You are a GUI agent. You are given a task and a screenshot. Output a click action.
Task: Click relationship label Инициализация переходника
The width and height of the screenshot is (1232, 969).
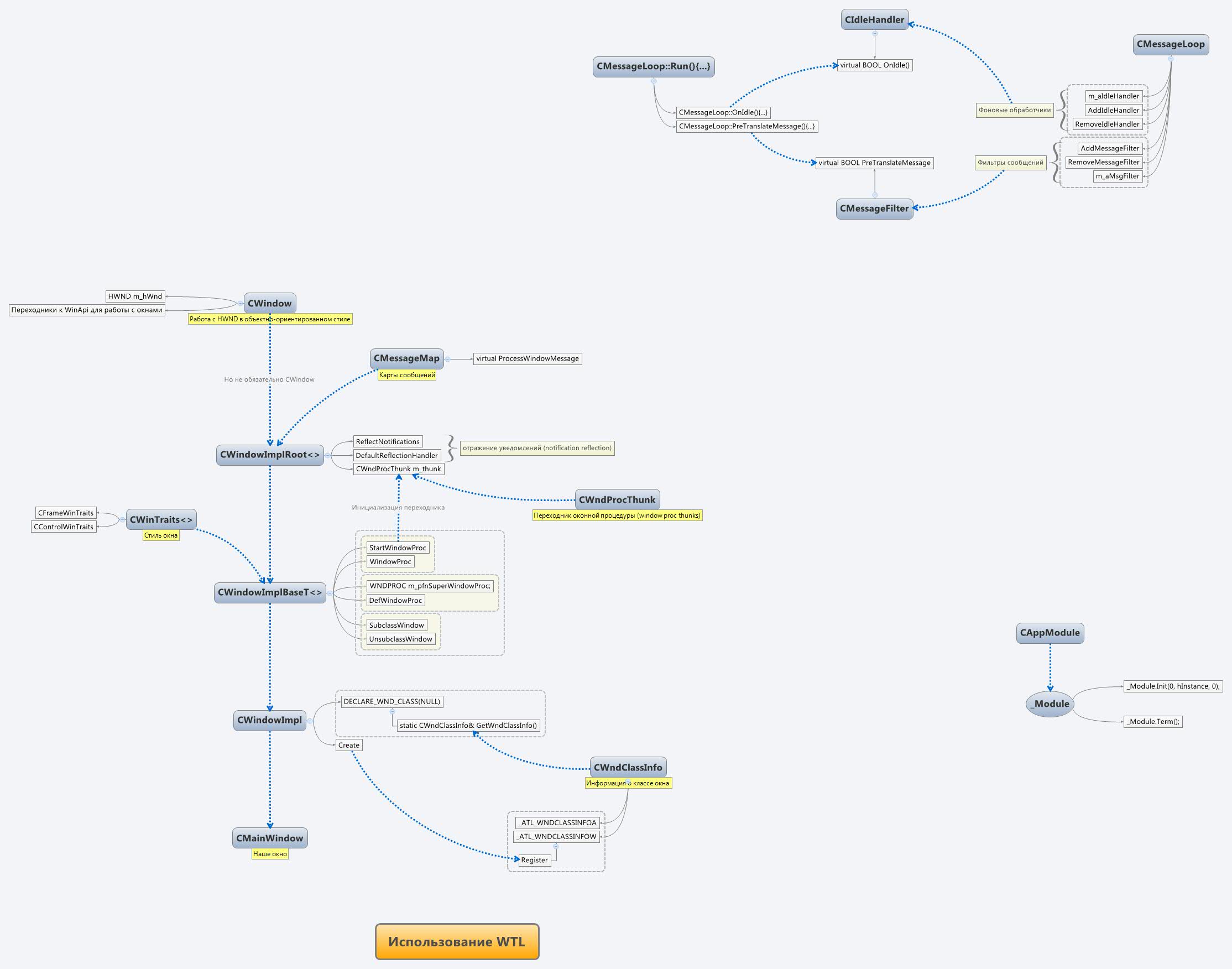click(398, 508)
